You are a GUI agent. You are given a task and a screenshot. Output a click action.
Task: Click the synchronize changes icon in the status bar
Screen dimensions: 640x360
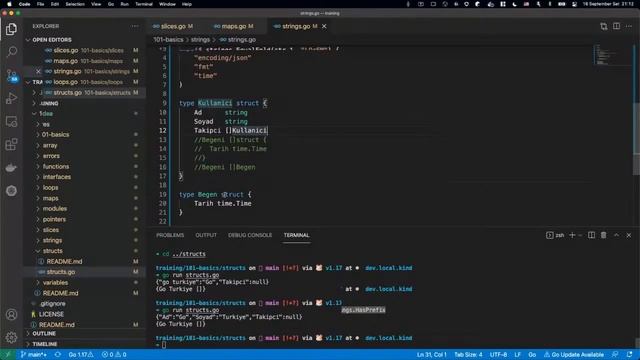pyautogui.click(x=58, y=354)
